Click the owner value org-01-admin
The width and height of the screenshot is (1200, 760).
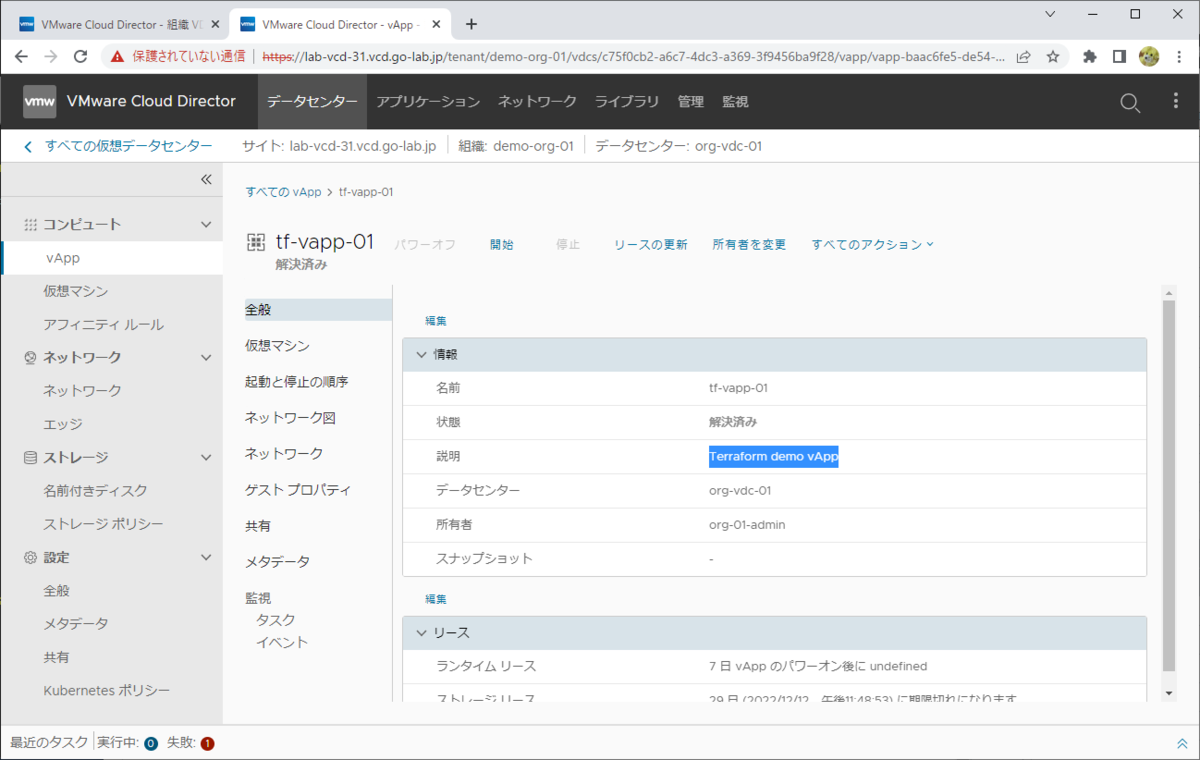point(747,525)
